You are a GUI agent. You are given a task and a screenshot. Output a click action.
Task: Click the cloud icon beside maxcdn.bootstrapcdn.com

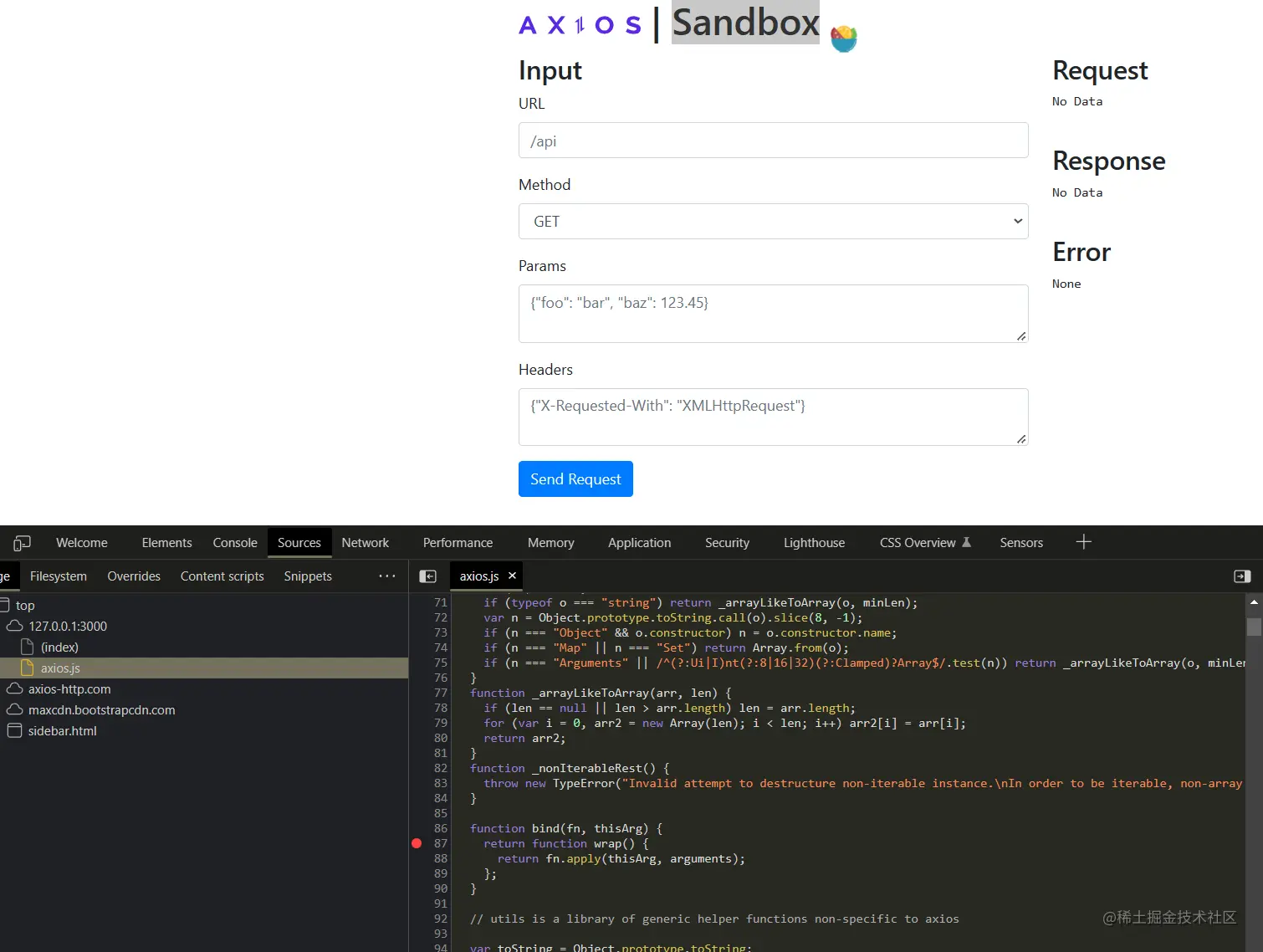coord(15,709)
